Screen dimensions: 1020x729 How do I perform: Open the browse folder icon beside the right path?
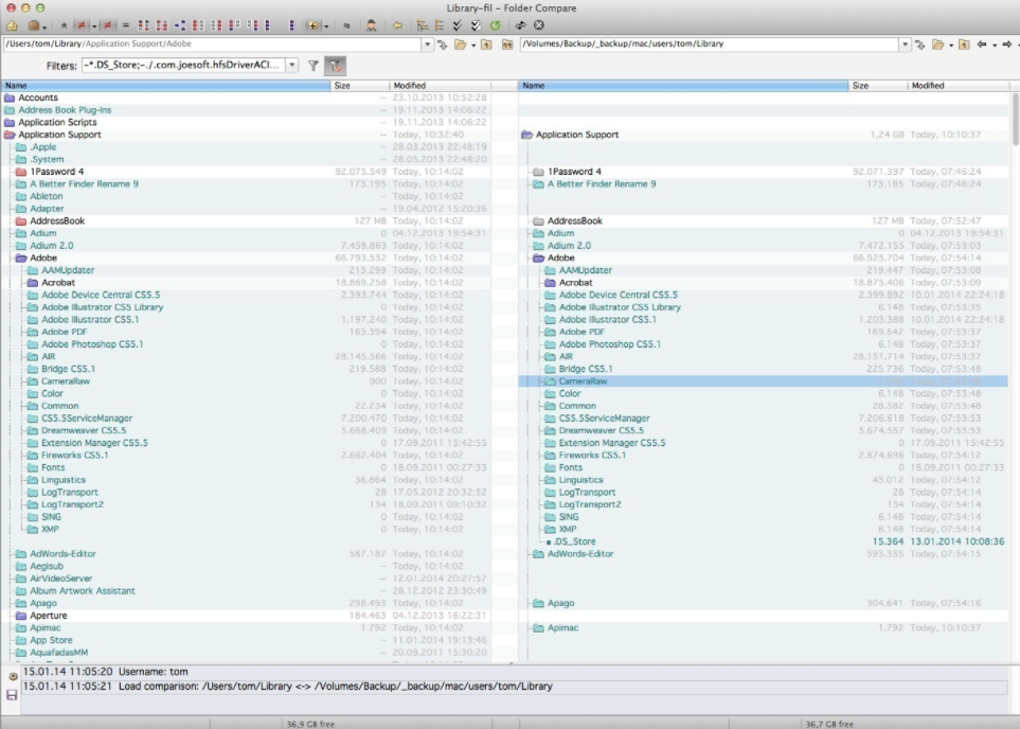[936, 44]
